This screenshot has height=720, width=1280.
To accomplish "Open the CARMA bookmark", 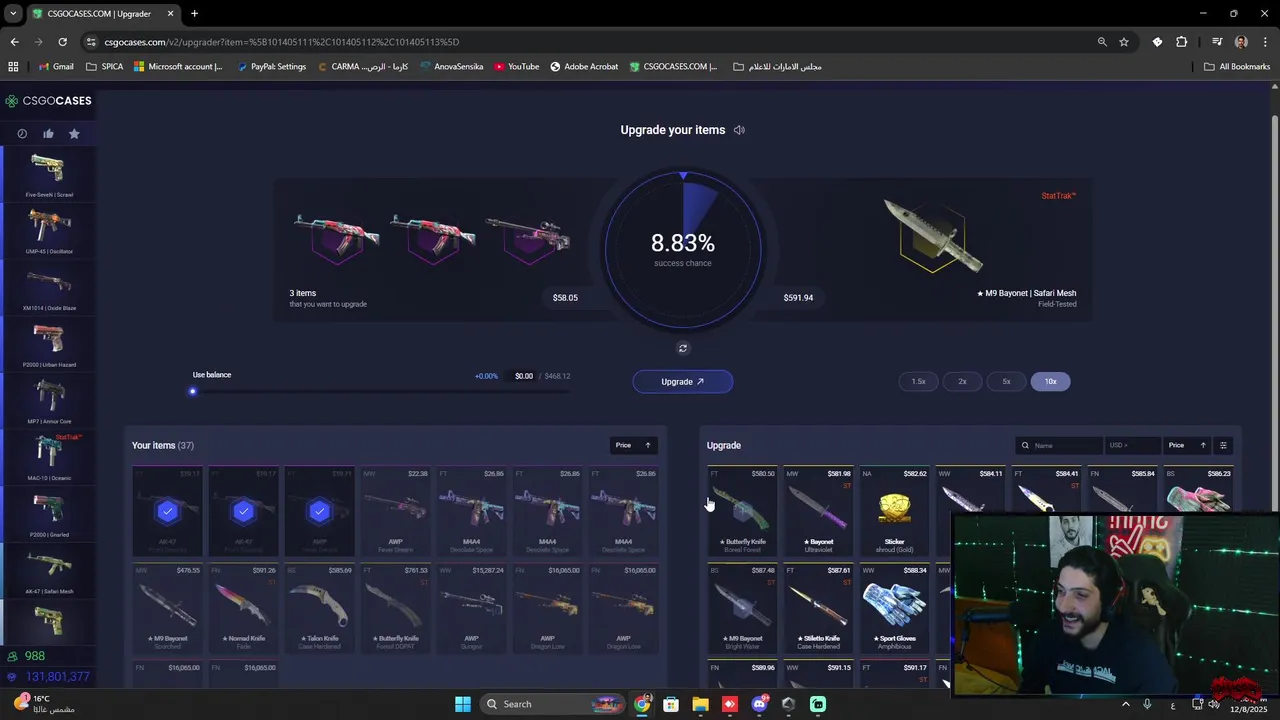I will tap(364, 67).
